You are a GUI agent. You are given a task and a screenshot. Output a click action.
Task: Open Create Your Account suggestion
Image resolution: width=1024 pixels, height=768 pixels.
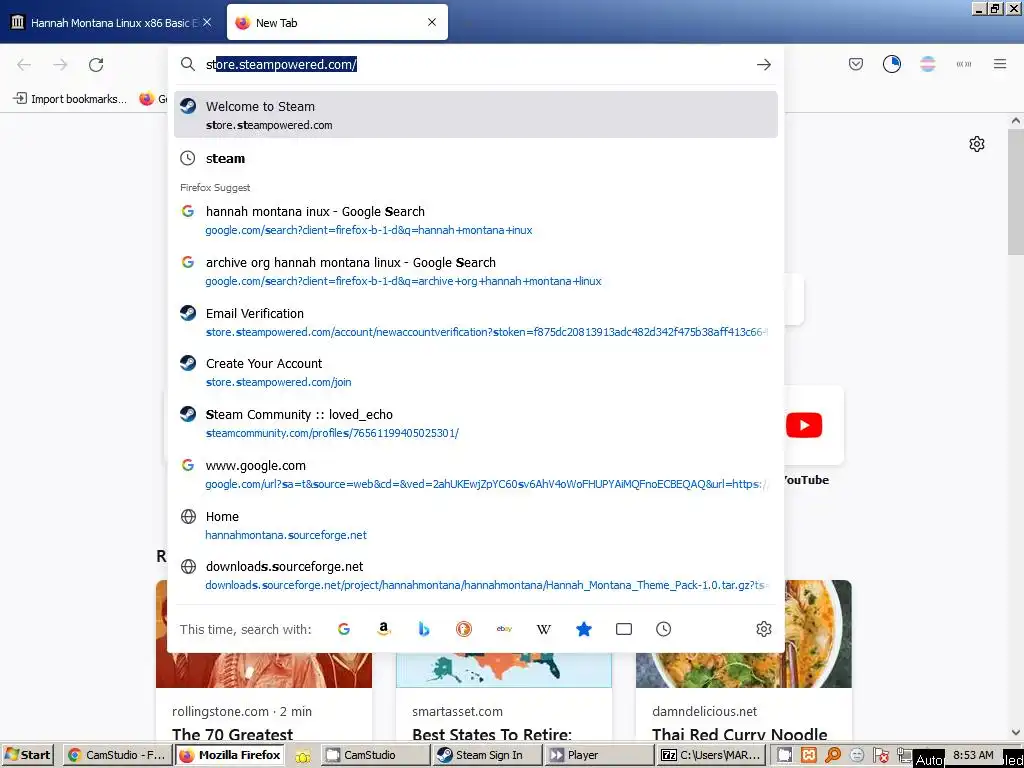coord(475,372)
